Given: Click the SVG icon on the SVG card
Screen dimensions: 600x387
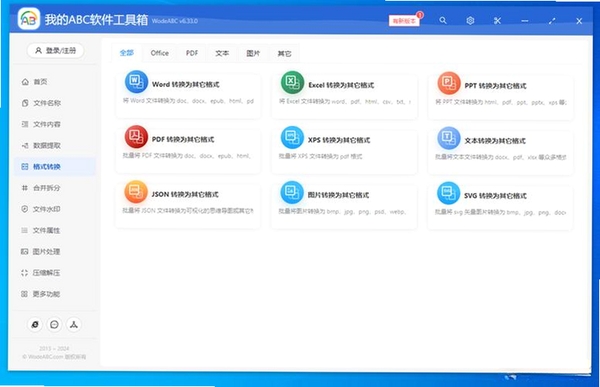Looking at the screenshot, I should tap(448, 193).
